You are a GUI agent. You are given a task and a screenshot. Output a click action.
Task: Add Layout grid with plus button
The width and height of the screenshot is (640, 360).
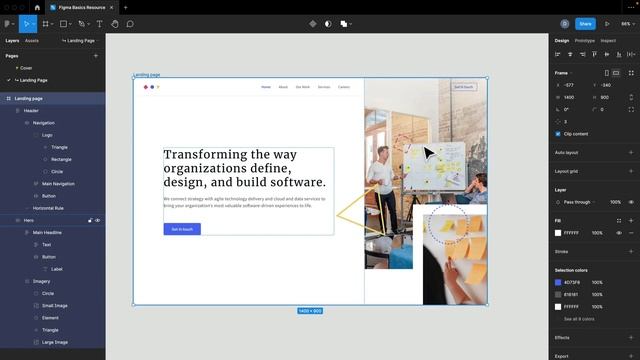(631, 171)
